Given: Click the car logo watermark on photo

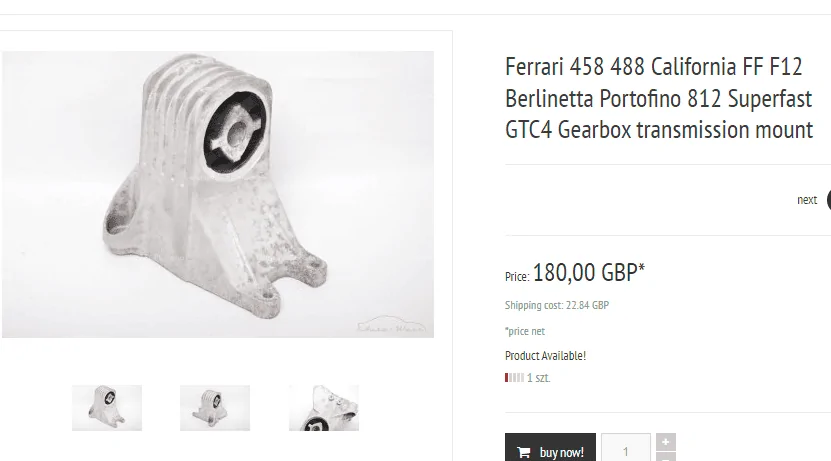Looking at the screenshot, I should point(391,325).
